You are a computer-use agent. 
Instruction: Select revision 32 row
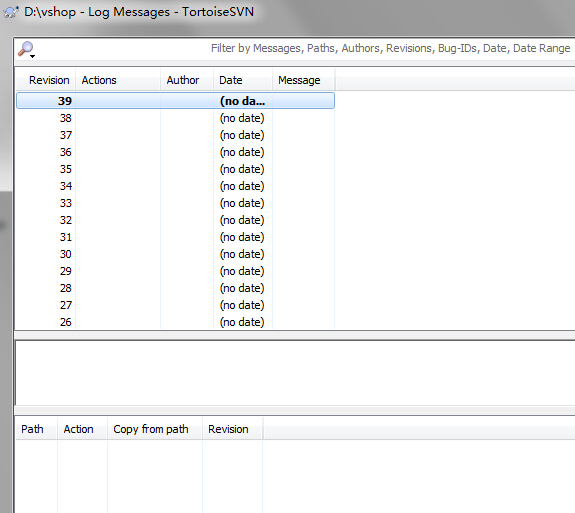175,220
